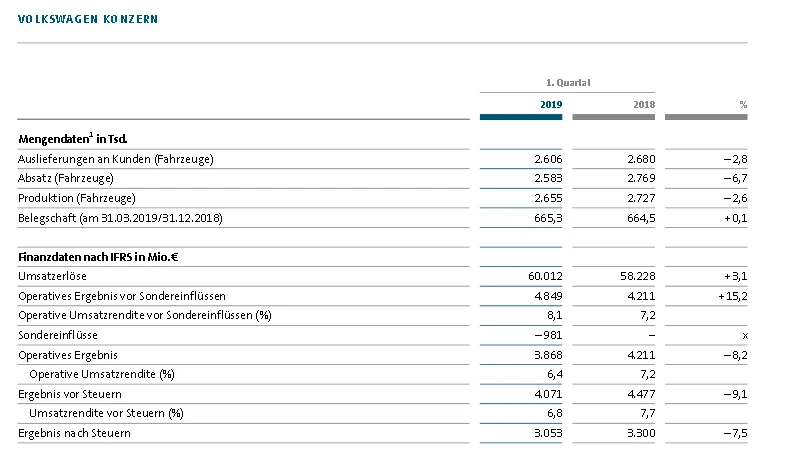Screen dimensions: 799x457
Task: Select indented label "Operative Umsatzrendite (%)"
Action: pos(102,374)
